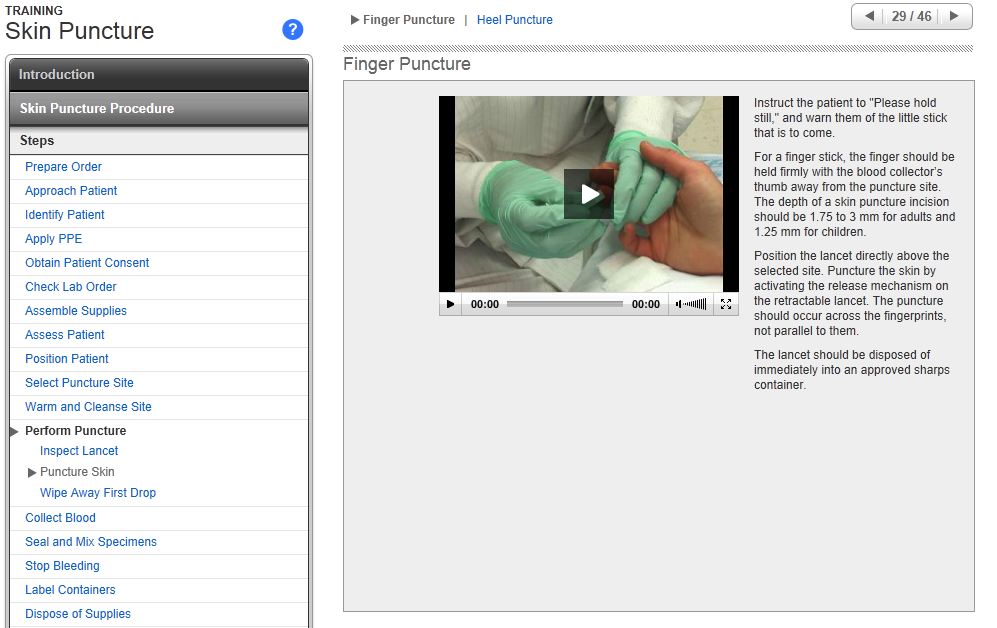Go to the next page arrow

954,16
